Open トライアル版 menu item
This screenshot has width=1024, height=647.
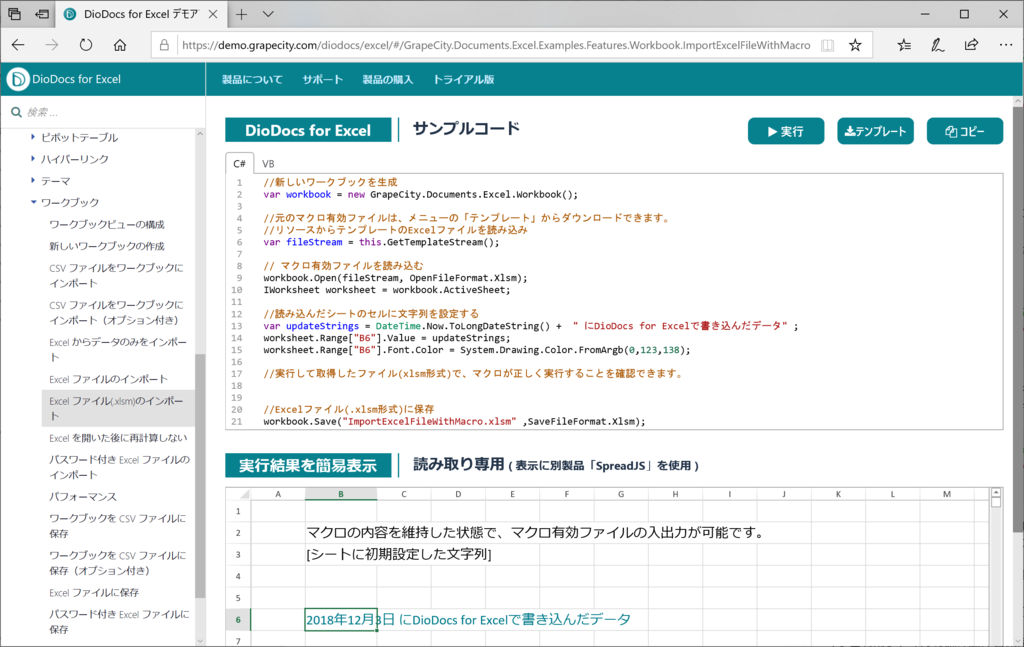pyautogui.click(x=464, y=80)
